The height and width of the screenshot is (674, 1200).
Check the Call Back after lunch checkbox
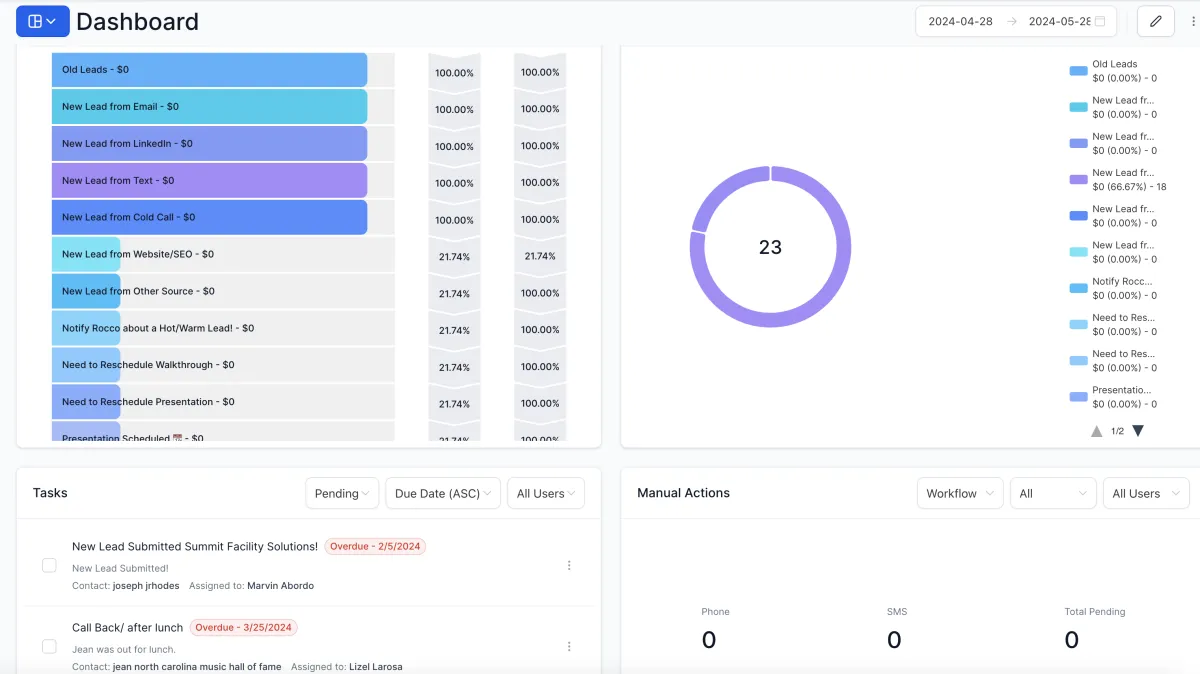click(49, 647)
